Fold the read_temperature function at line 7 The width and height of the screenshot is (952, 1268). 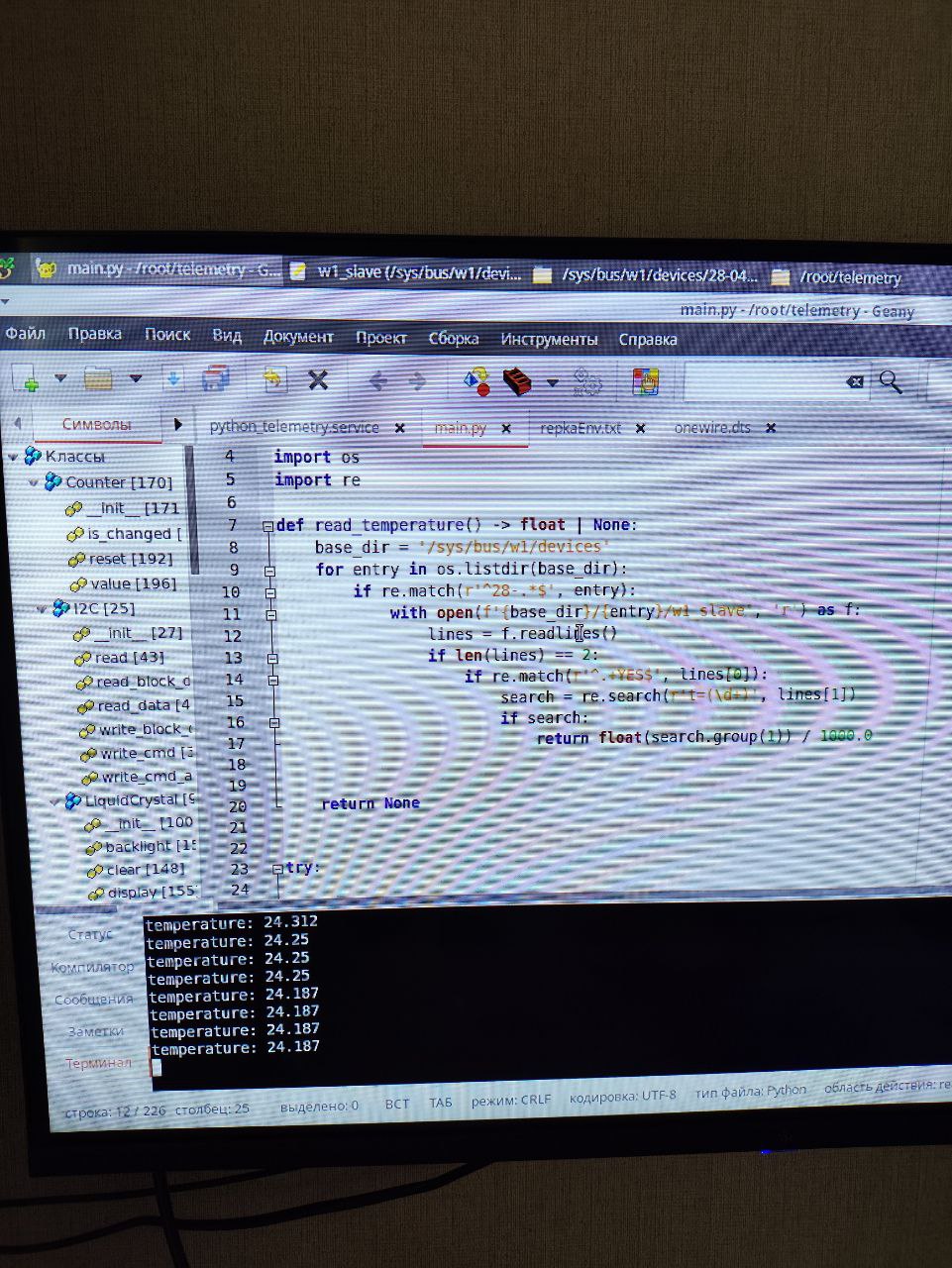[x=267, y=526]
